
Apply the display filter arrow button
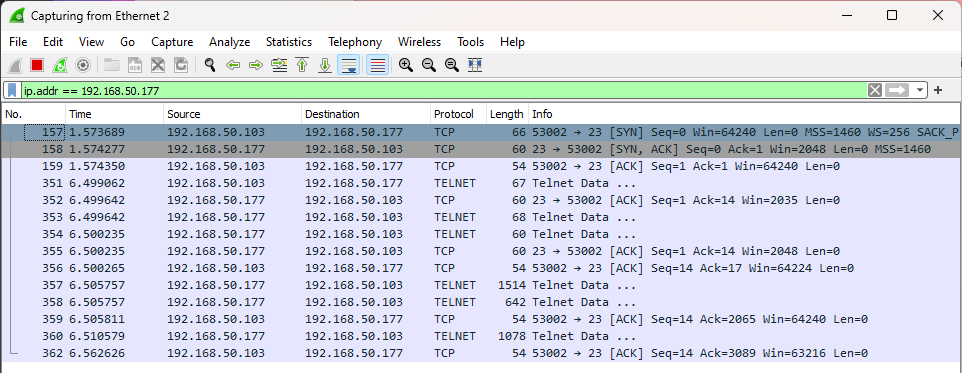point(898,91)
